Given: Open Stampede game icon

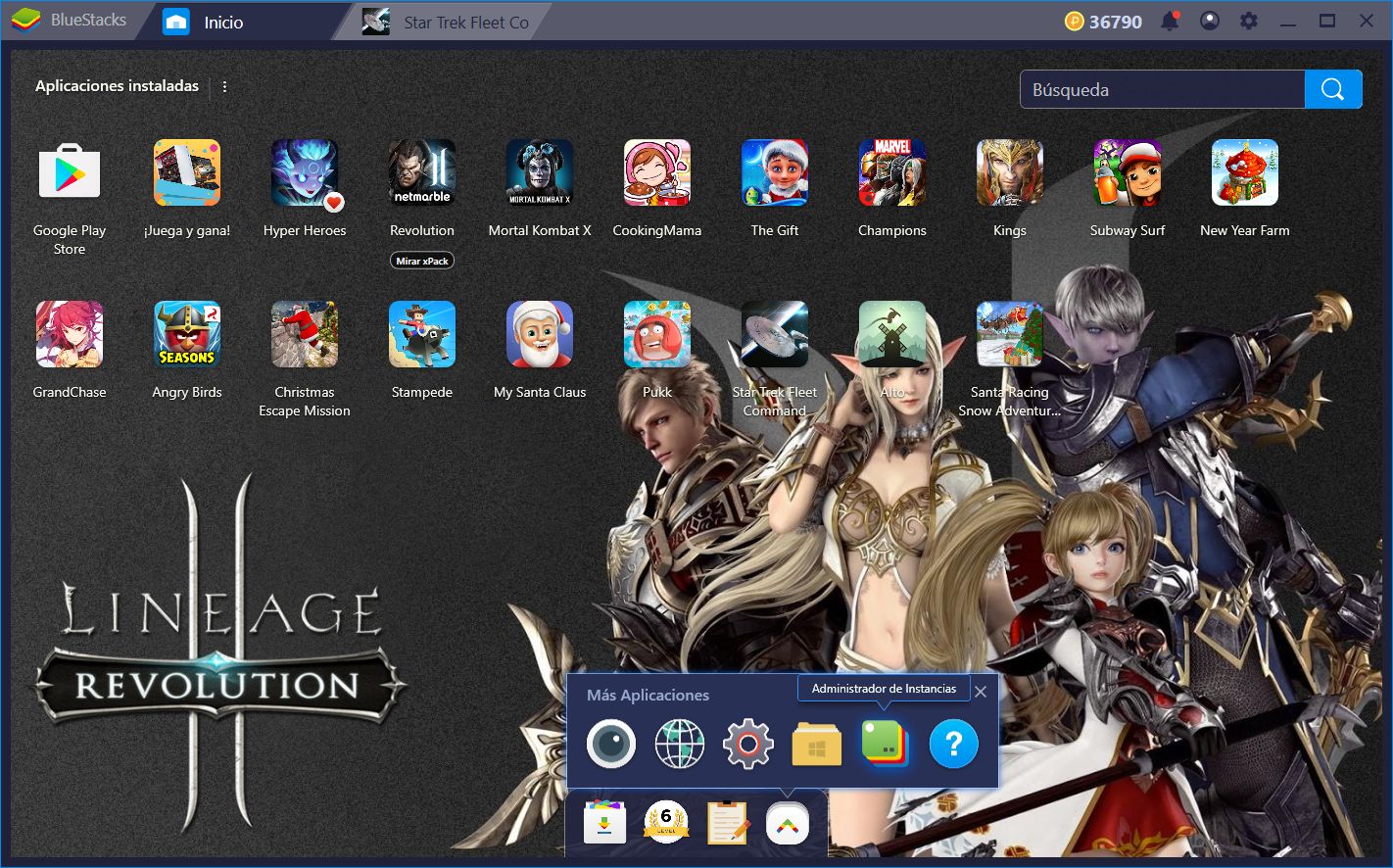Looking at the screenshot, I should (x=422, y=334).
